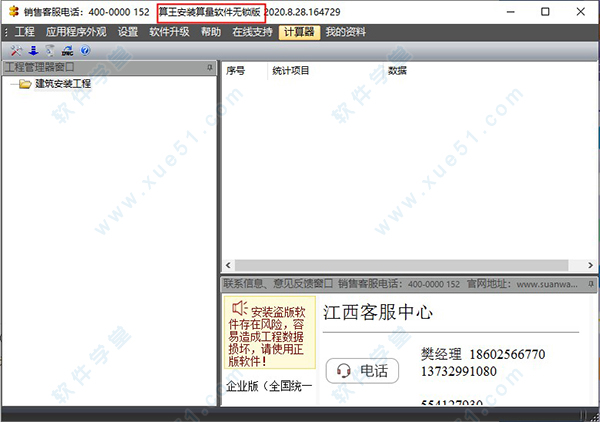This screenshot has height=422, width=600.
Task: Open the 应用程序外观 menu
Action: (76, 32)
